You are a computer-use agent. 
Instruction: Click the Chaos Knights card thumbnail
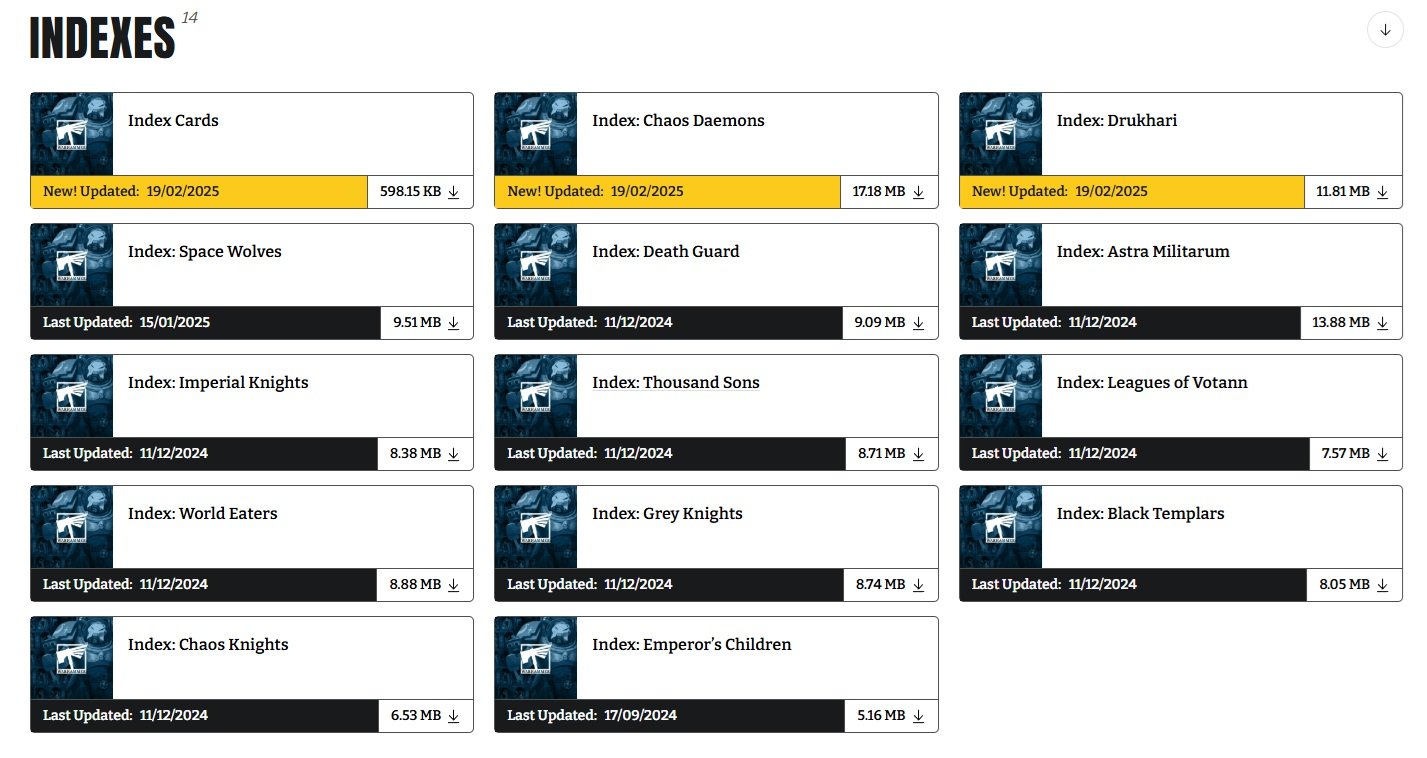72,658
